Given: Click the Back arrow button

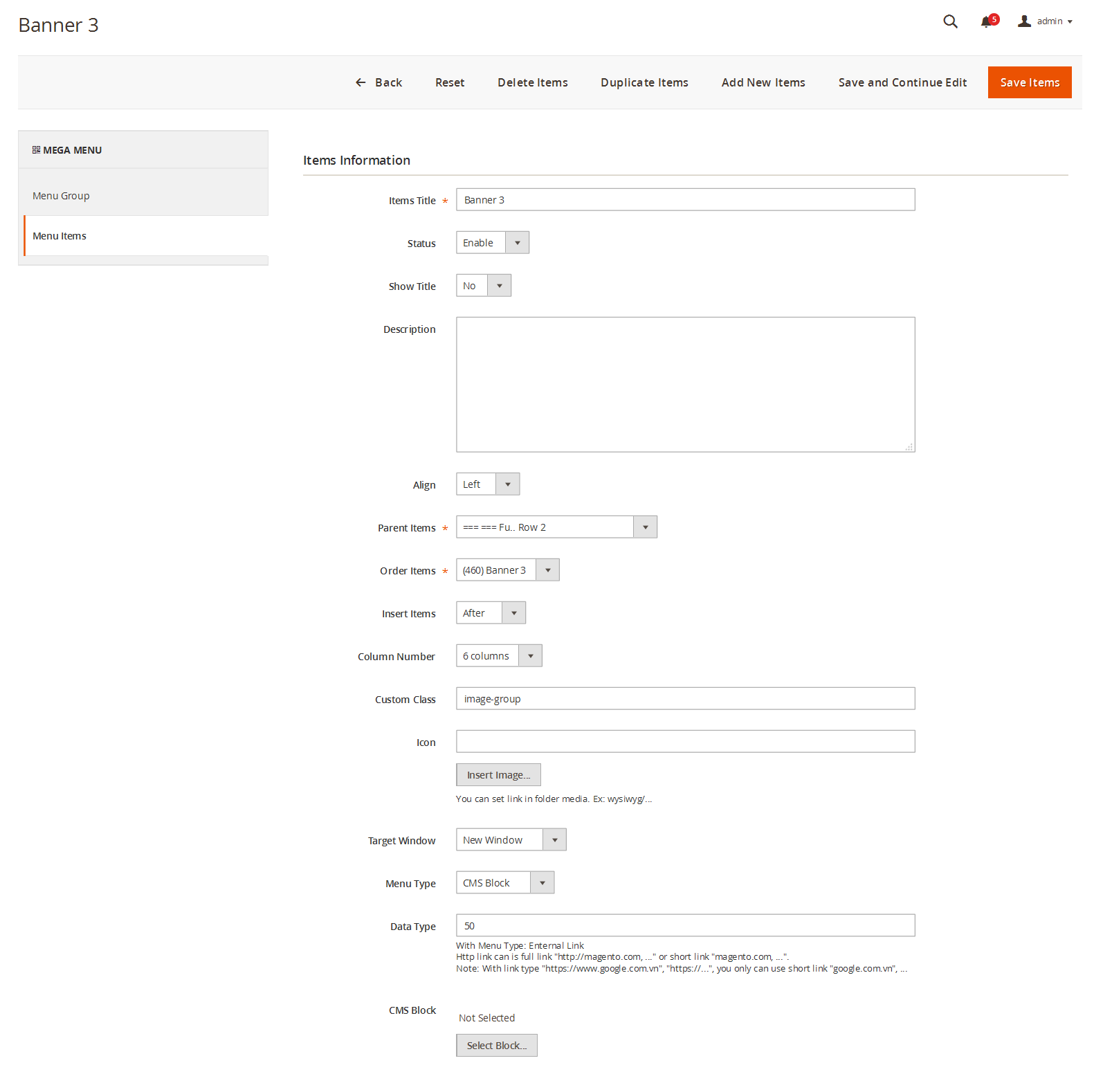Looking at the screenshot, I should tap(379, 82).
